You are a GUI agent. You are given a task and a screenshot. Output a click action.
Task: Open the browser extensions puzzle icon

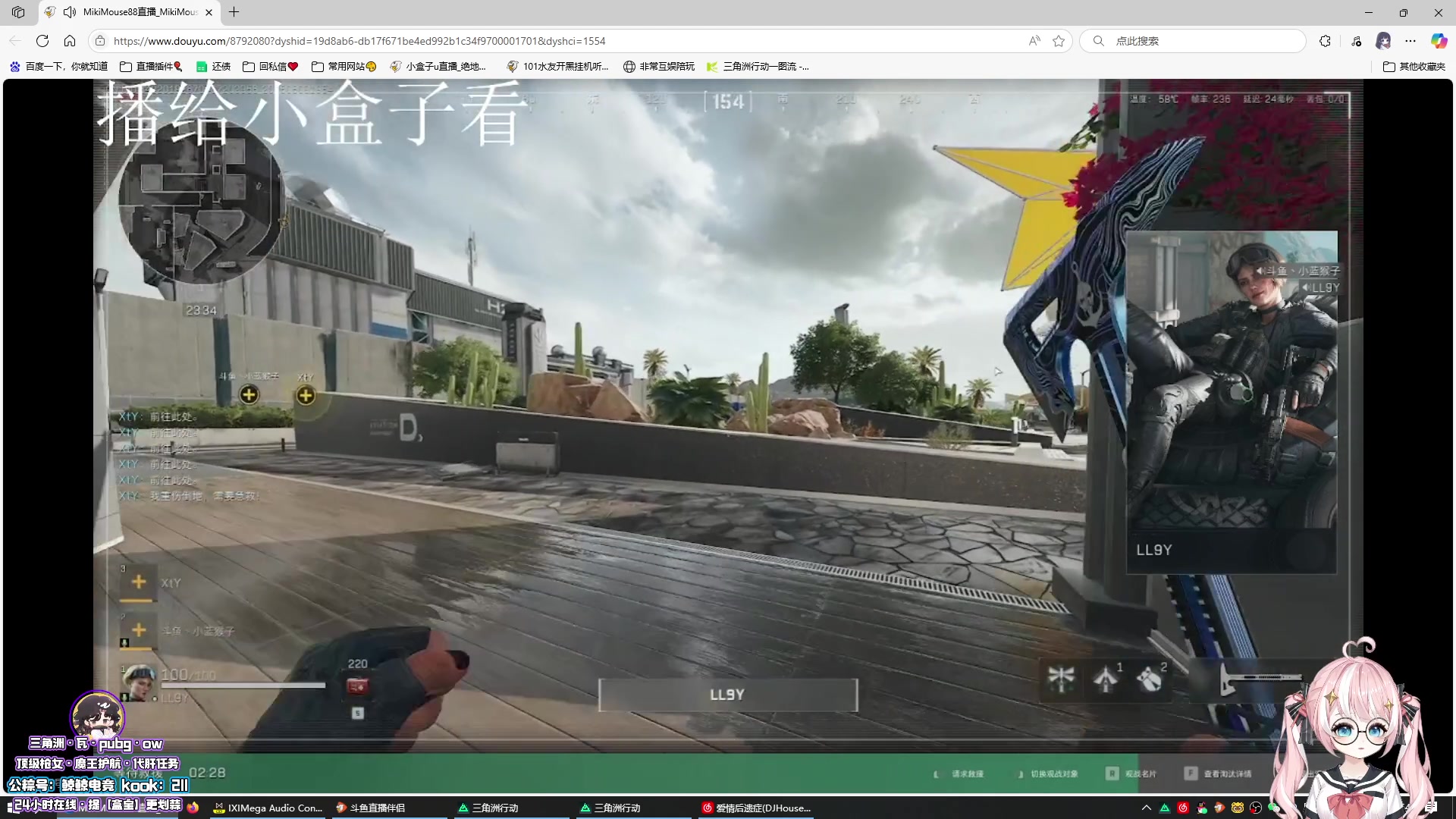pos(1325,41)
